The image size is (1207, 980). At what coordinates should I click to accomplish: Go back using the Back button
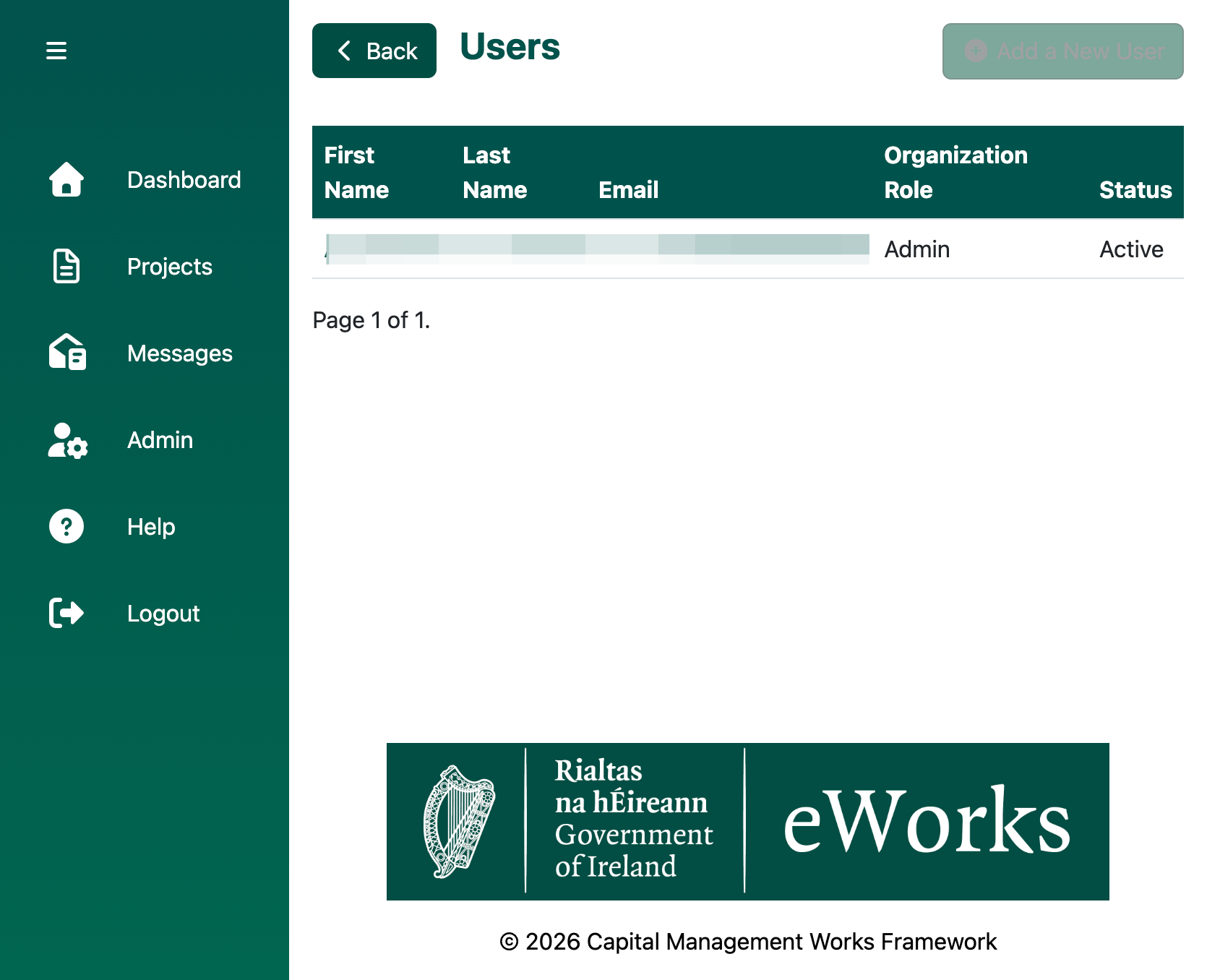click(x=374, y=51)
